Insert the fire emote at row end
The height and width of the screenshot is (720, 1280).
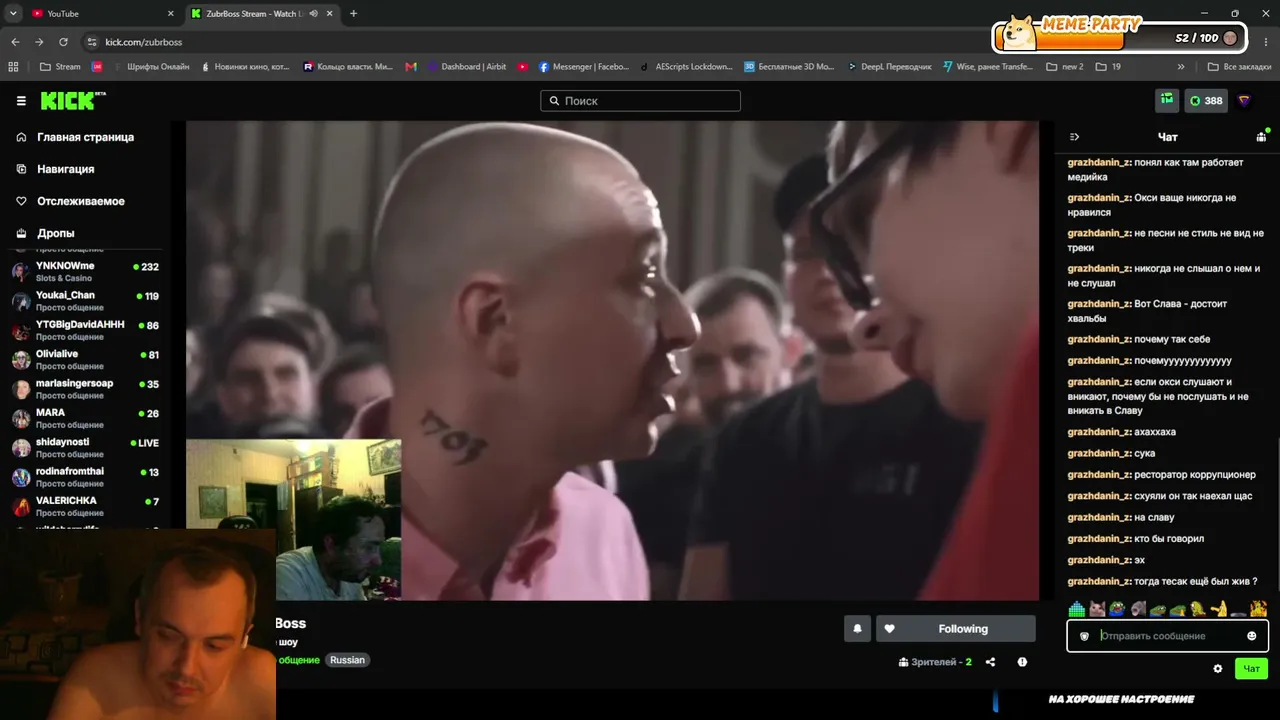pyautogui.click(x=1258, y=609)
